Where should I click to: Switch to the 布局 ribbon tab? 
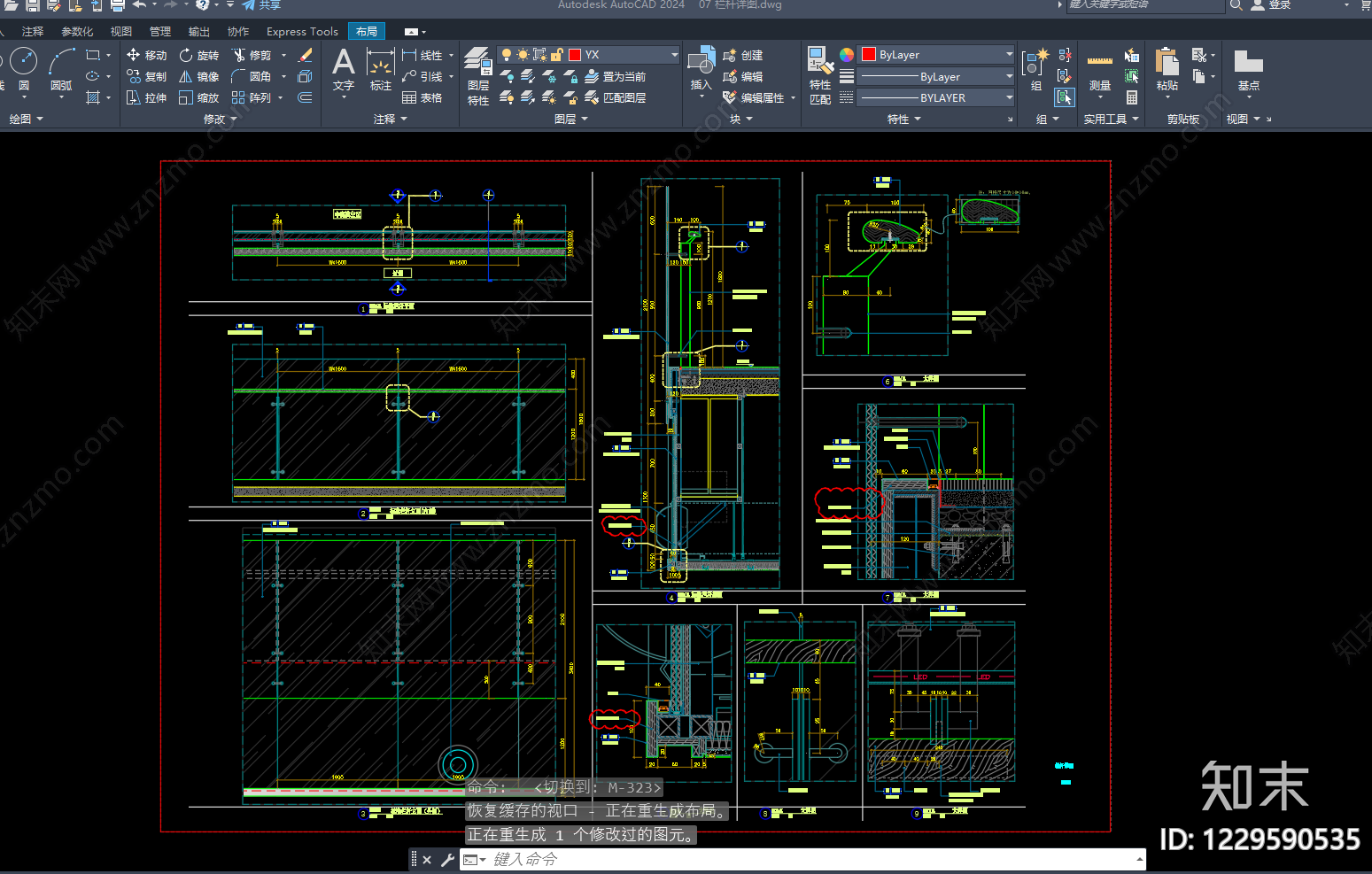[367, 31]
